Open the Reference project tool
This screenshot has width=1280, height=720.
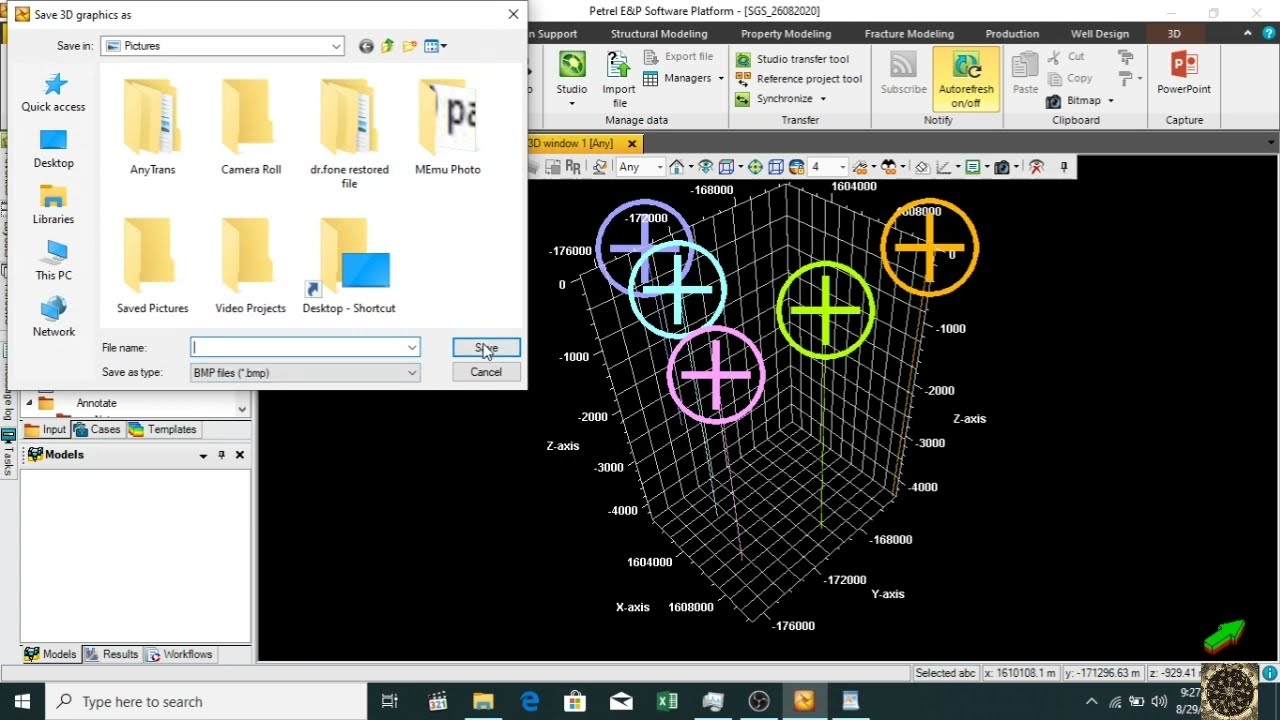pyautogui.click(x=799, y=79)
